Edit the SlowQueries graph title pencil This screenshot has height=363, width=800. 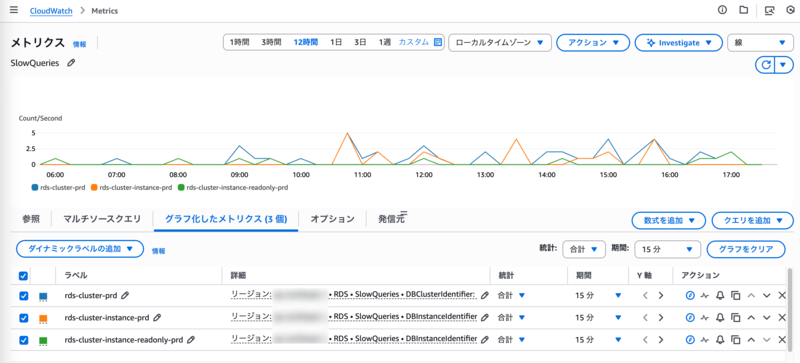71,63
